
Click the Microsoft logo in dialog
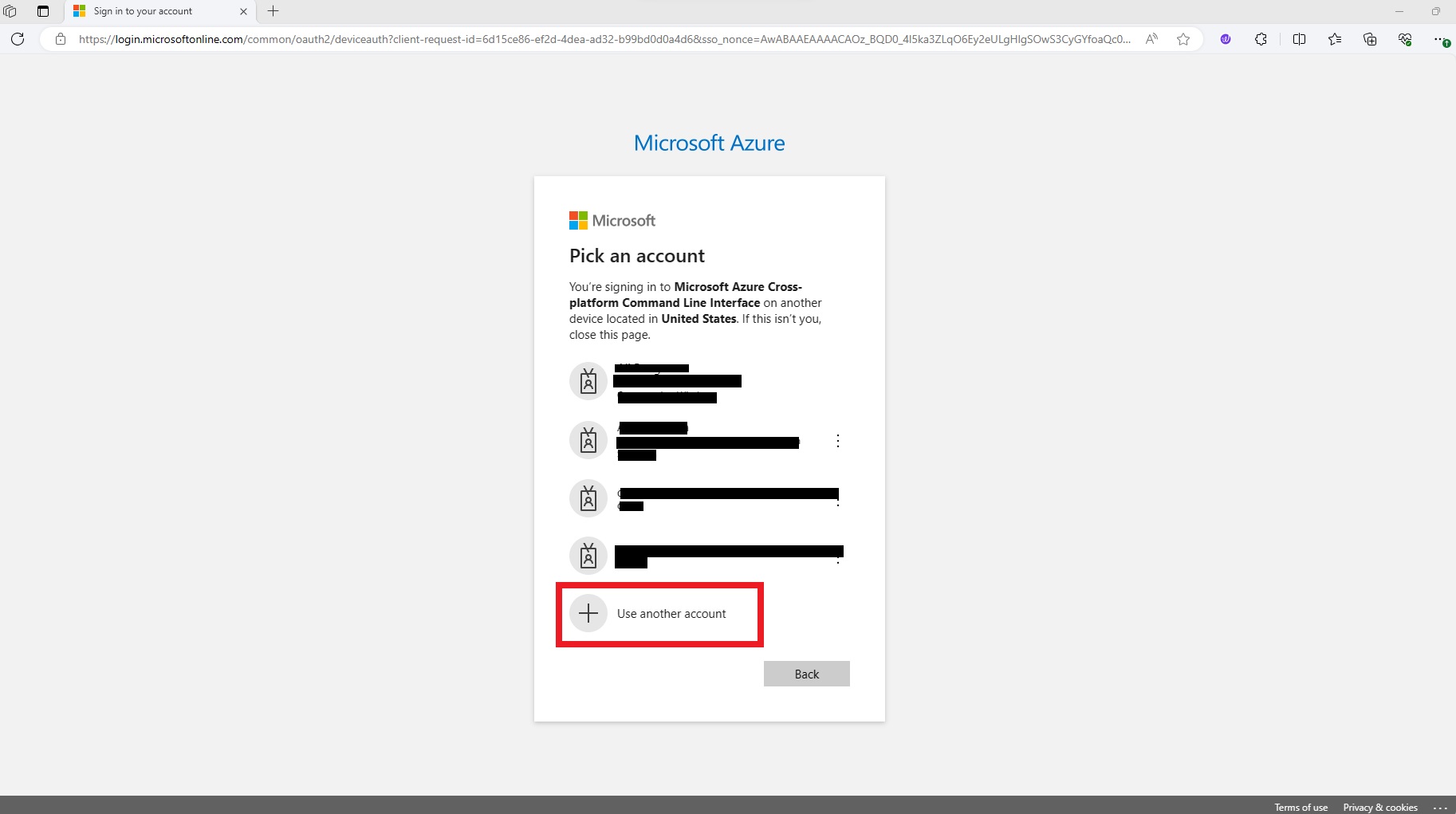(x=612, y=221)
